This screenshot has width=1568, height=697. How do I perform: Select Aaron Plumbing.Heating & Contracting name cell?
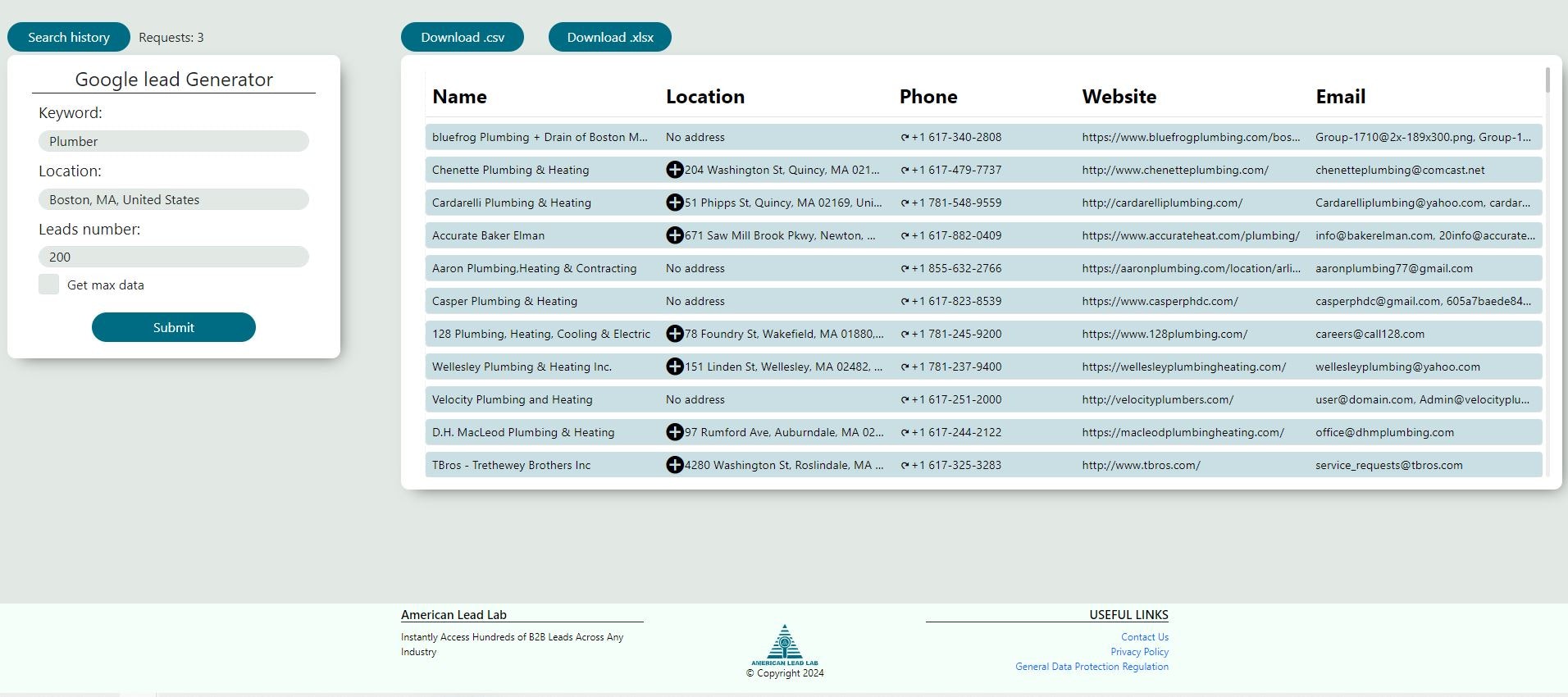(x=534, y=268)
